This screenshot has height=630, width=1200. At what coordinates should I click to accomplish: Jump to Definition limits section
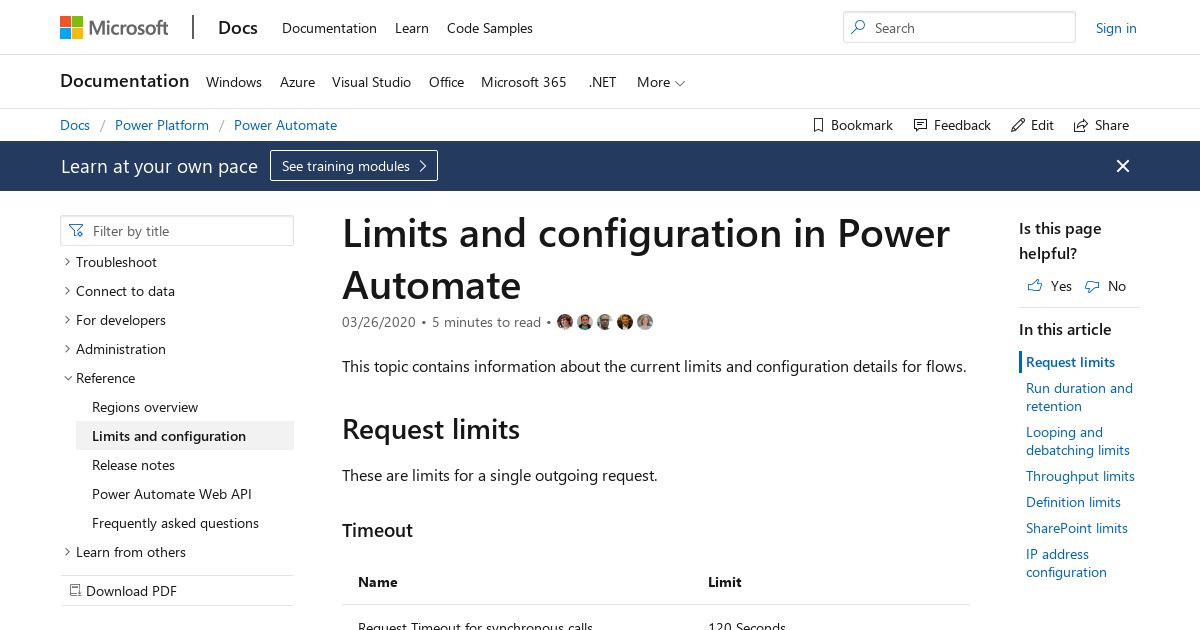pos(1073,502)
